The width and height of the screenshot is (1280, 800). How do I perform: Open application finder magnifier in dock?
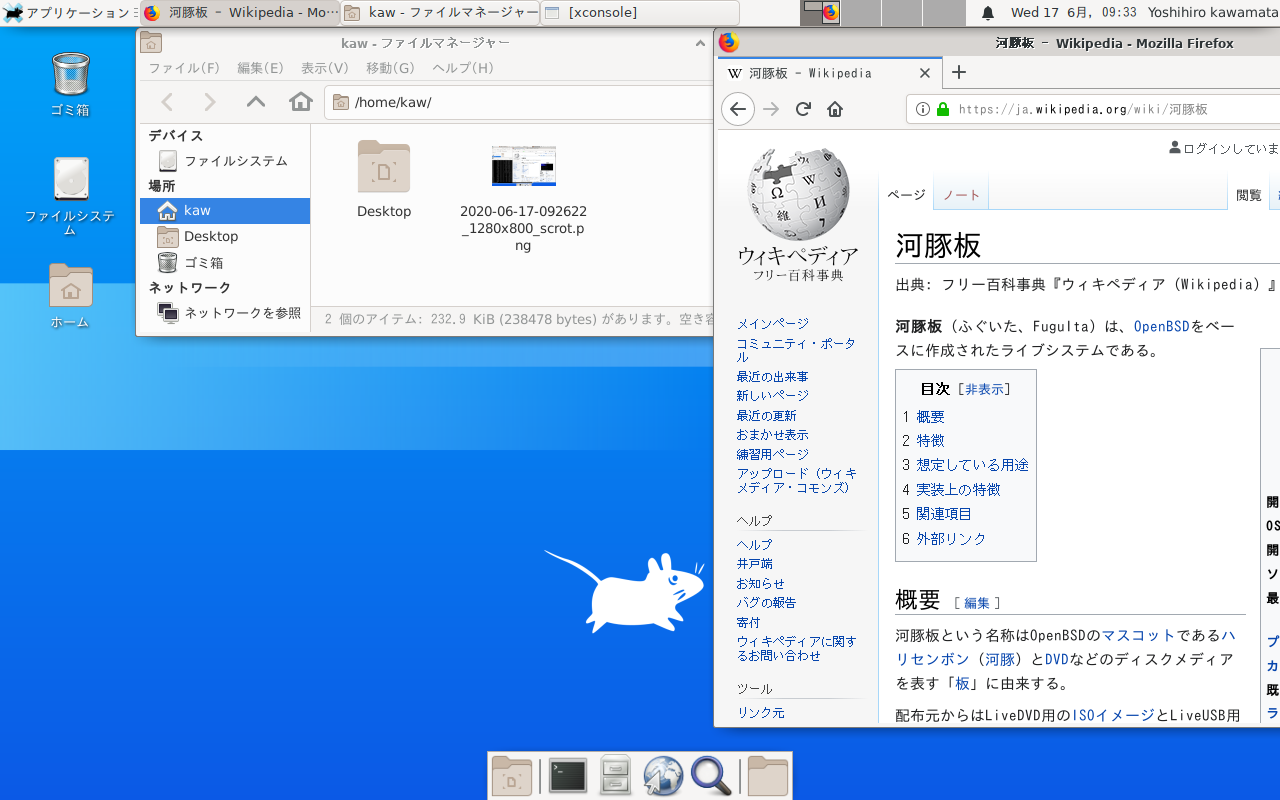[711, 776]
